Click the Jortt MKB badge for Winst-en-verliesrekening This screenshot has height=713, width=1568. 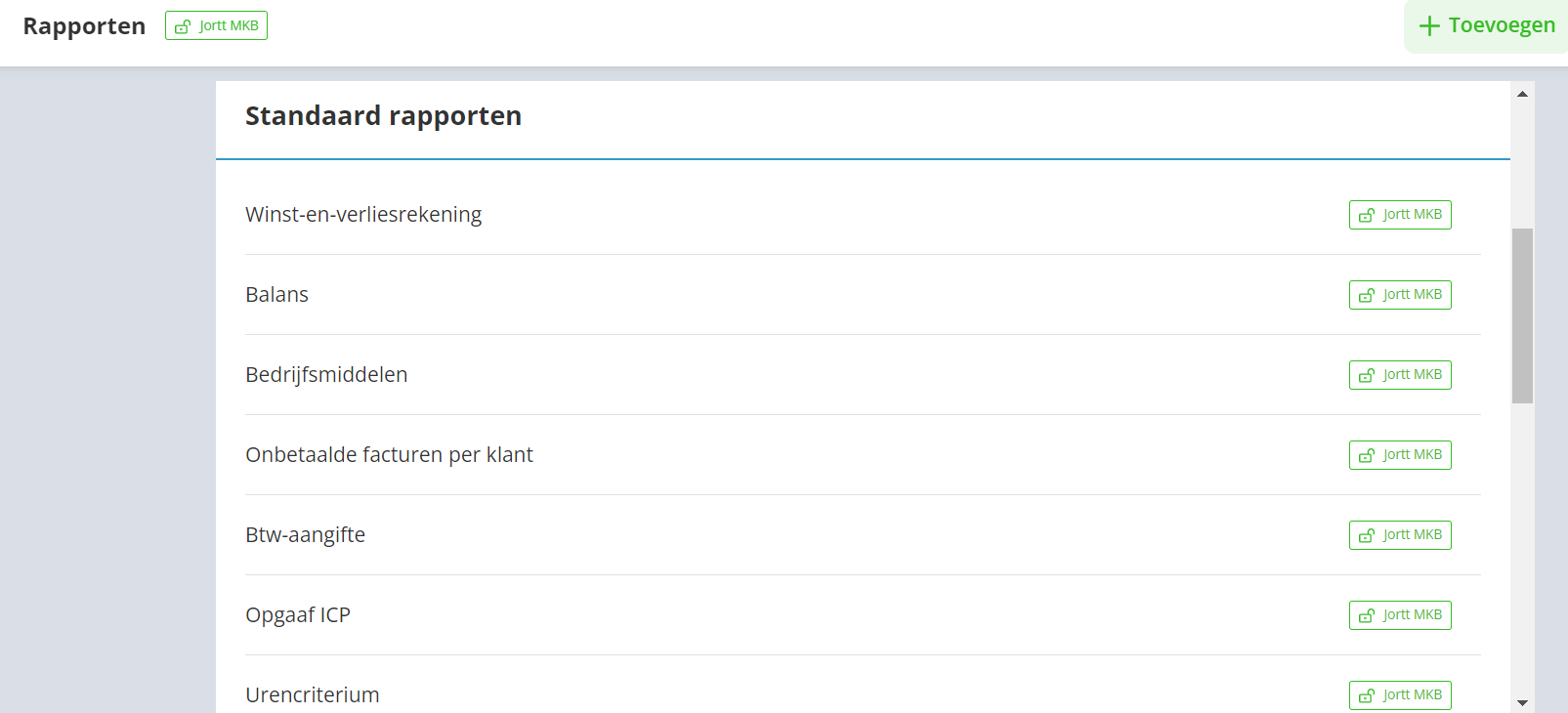click(1399, 215)
